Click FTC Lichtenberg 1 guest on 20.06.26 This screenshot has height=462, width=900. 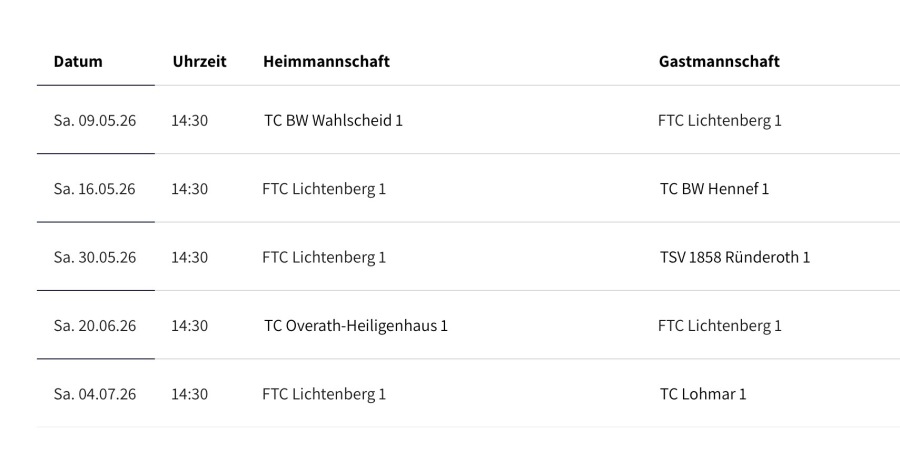[x=719, y=325]
